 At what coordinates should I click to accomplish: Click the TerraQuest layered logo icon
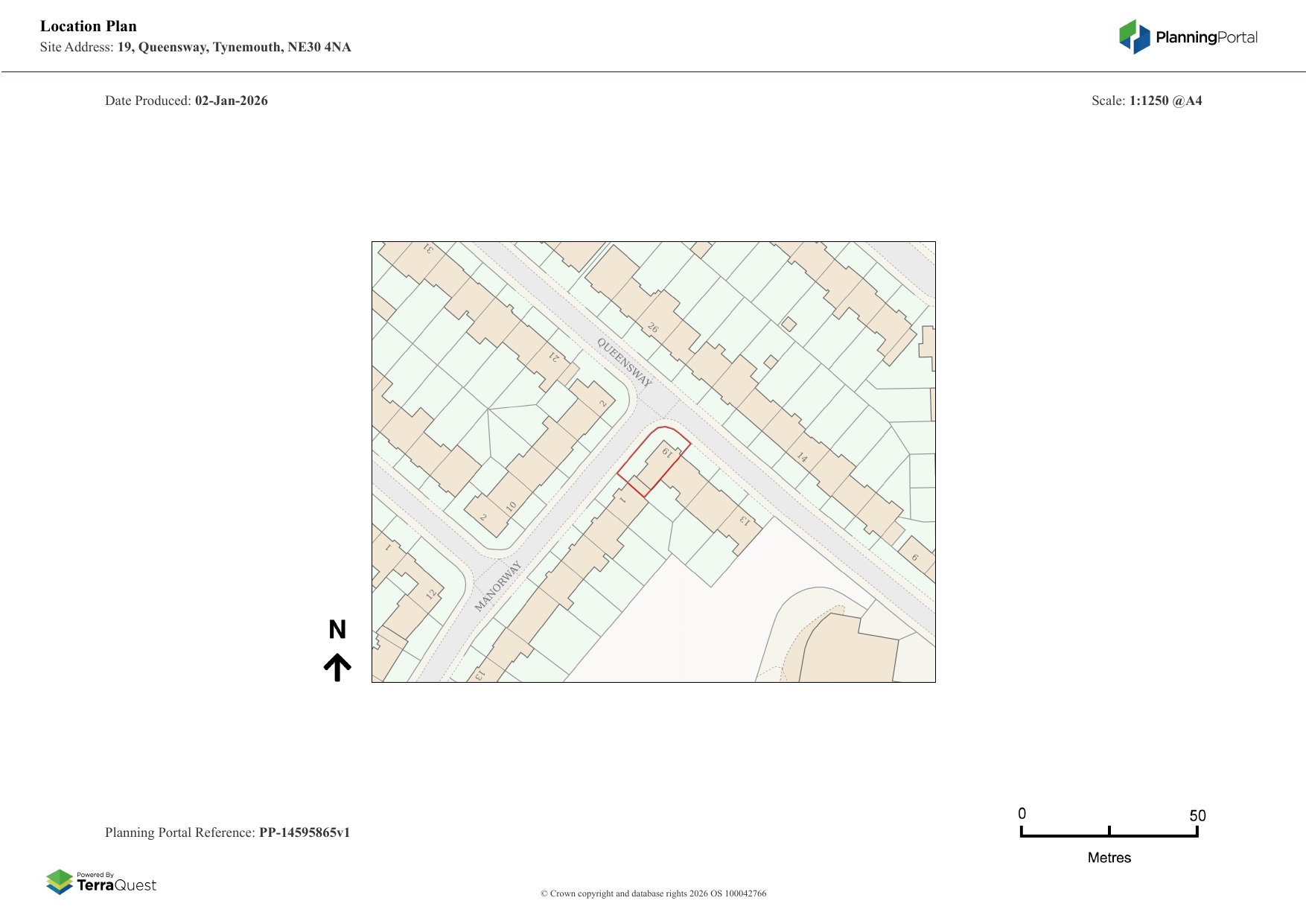(60, 882)
